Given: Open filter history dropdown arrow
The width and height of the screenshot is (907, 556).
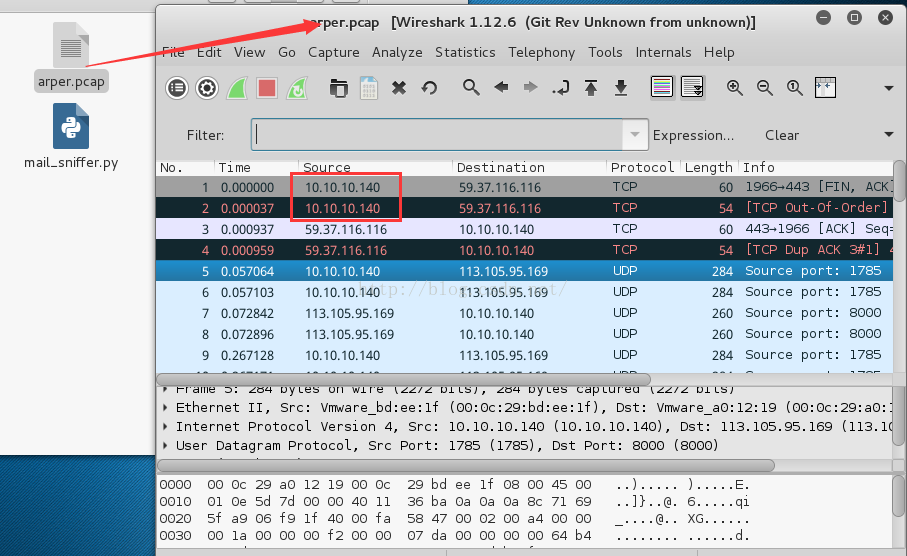Looking at the screenshot, I should pos(635,134).
